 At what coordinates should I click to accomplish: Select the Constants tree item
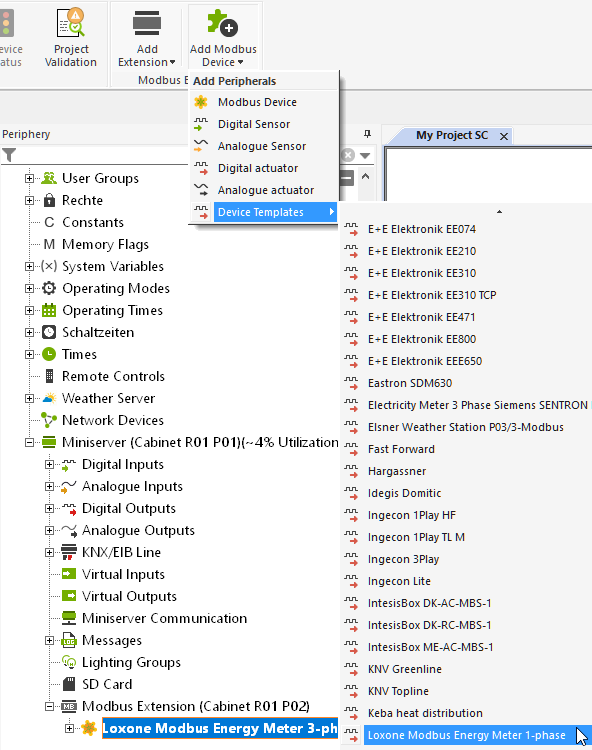93,222
